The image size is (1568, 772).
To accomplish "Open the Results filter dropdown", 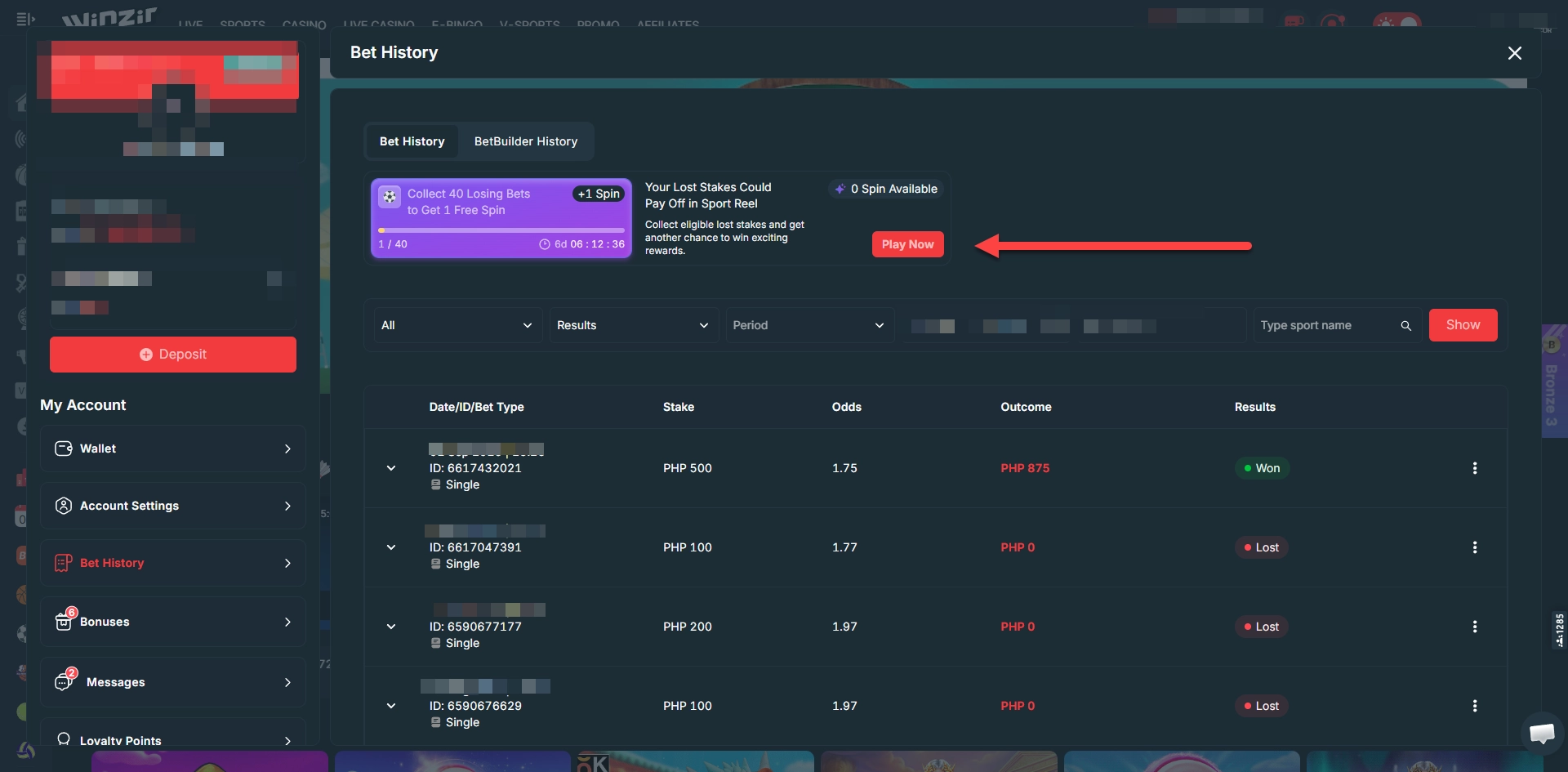I will pyautogui.click(x=634, y=325).
